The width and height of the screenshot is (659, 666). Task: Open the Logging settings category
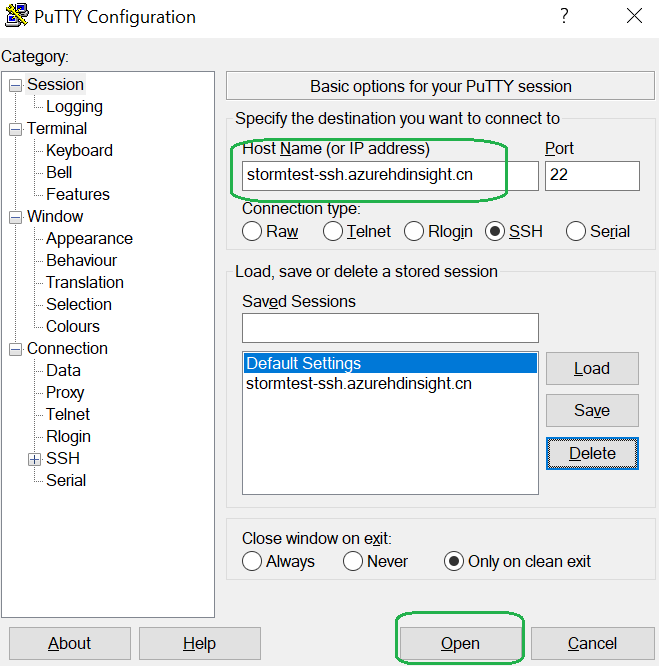pyautogui.click(x=74, y=106)
